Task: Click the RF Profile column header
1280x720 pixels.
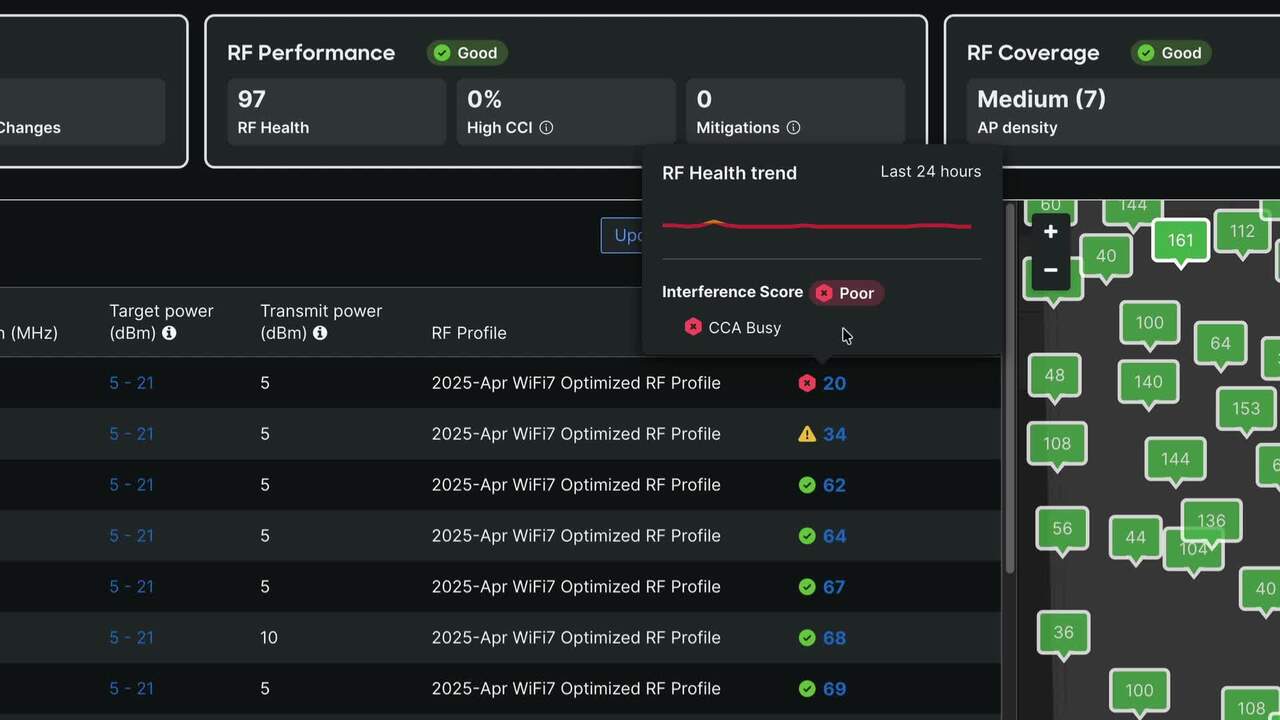Action: [x=469, y=333]
